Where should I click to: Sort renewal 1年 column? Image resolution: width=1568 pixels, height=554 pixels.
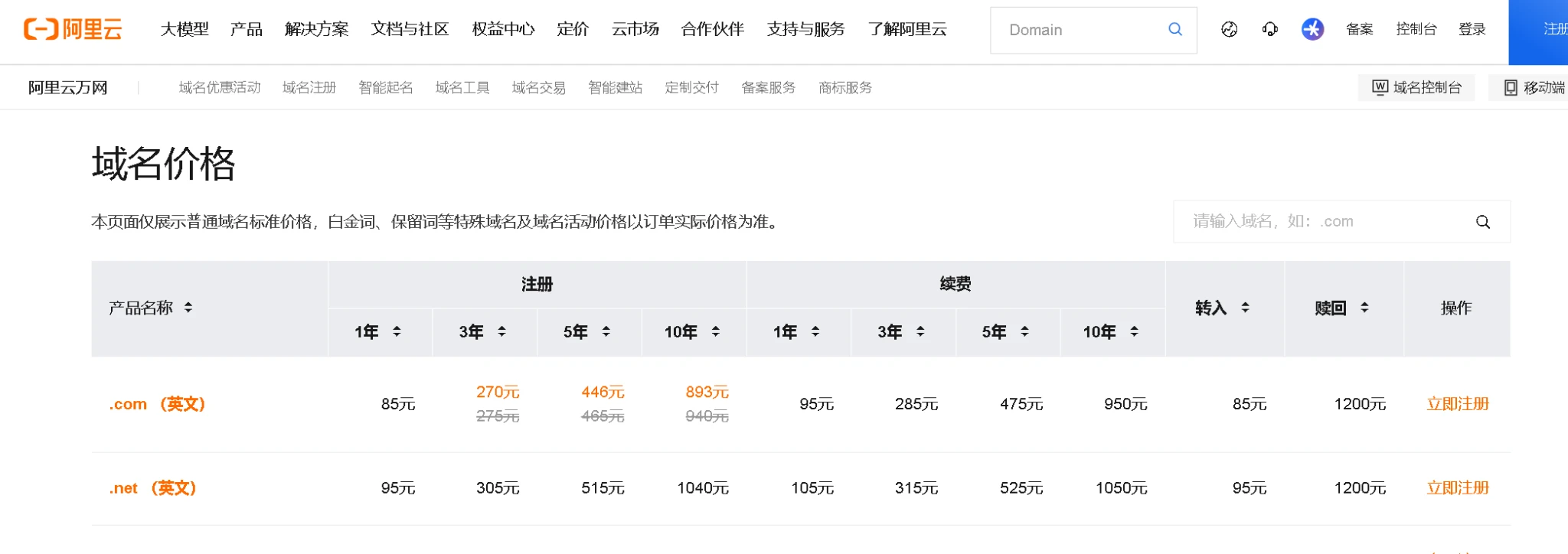tap(815, 331)
